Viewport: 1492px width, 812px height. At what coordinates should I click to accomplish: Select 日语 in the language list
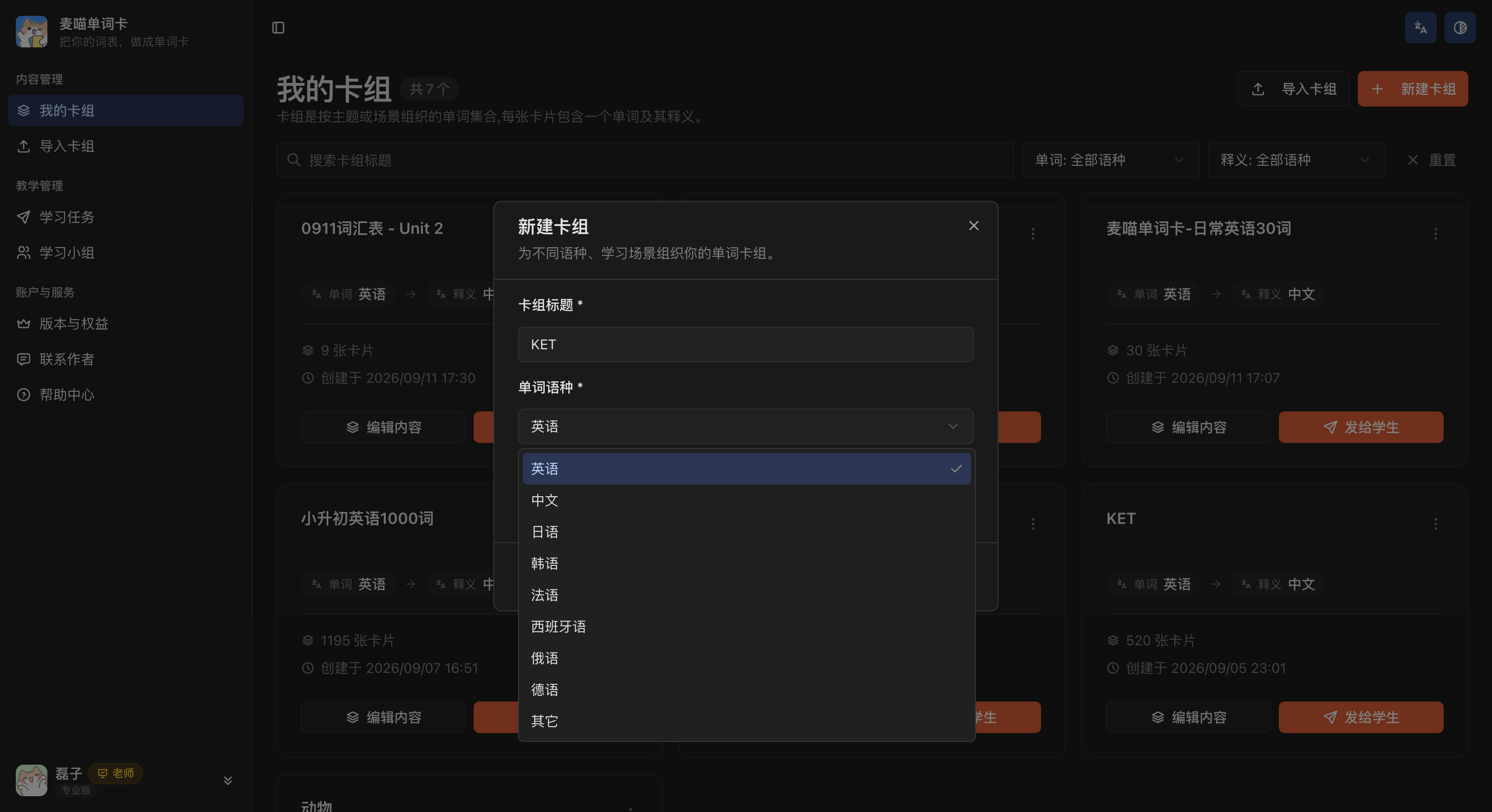click(746, 532)
